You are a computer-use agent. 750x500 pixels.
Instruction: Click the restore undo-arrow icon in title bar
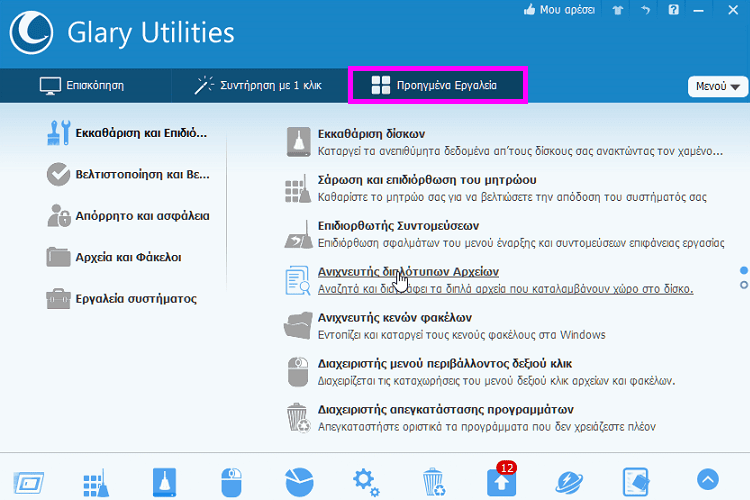point(646,10)
